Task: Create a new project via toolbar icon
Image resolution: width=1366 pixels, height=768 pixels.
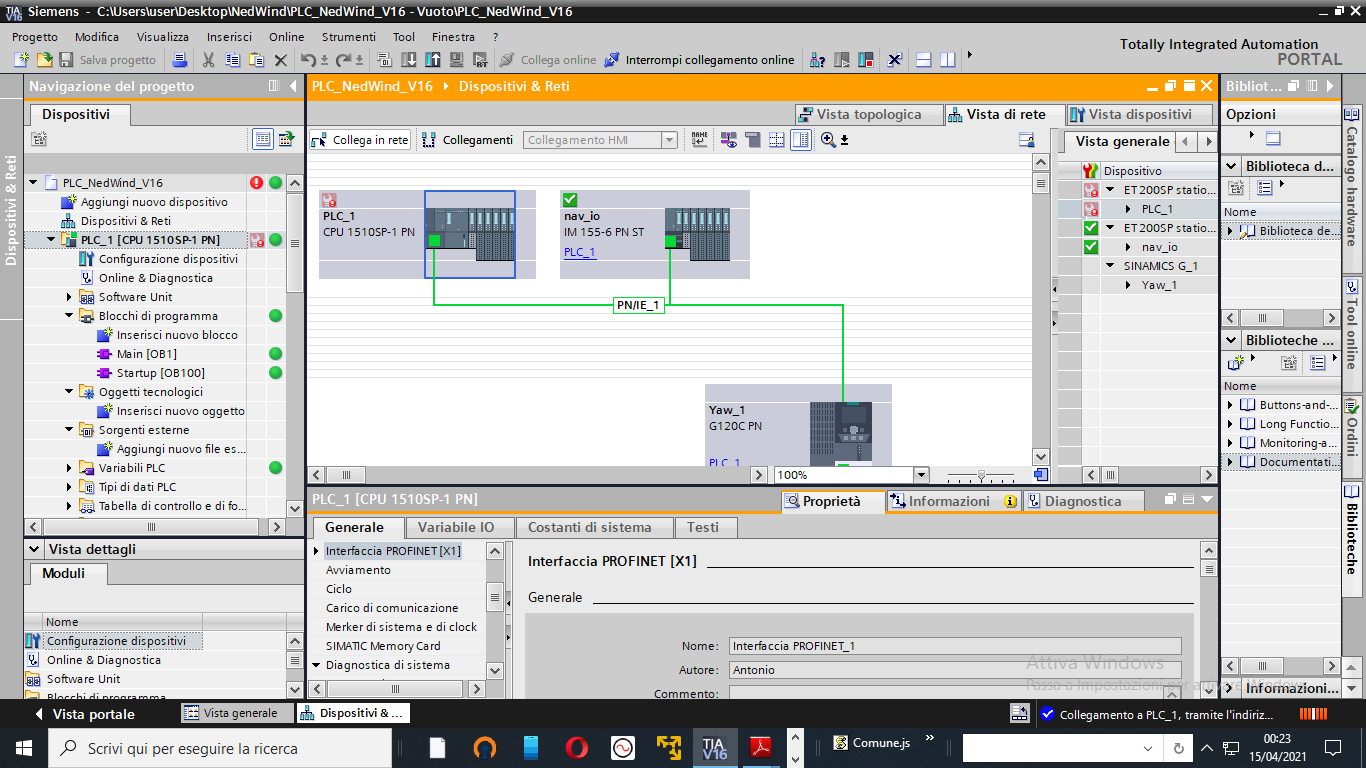Action: 21,60
